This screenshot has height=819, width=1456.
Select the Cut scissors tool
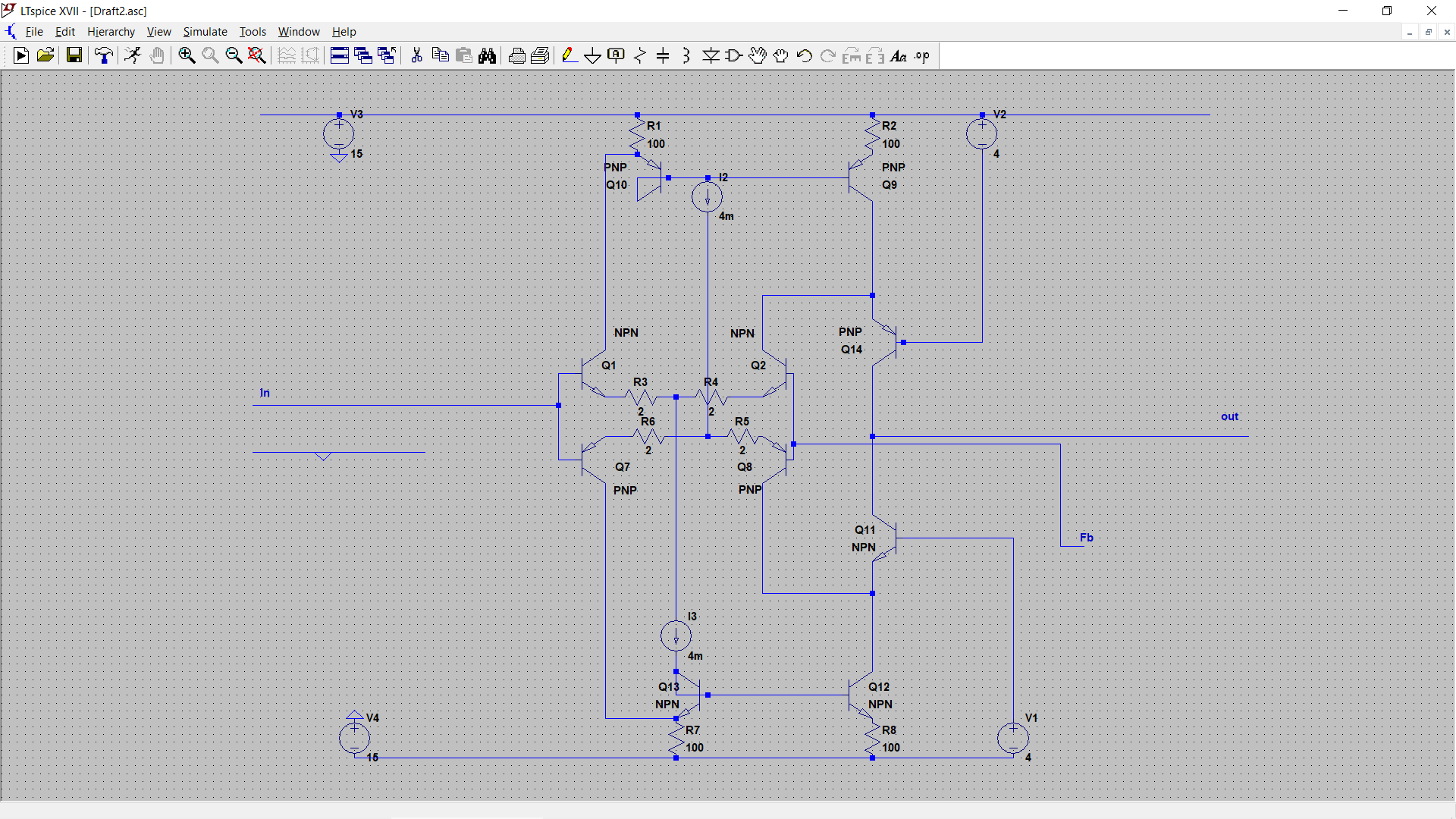(x=416, y=55)
